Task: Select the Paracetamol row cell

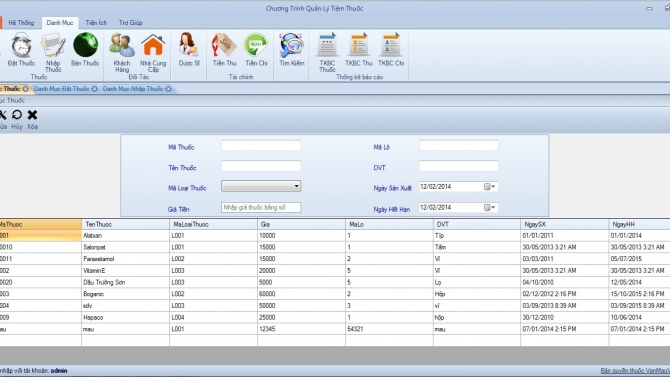Action: coord(126,259)
